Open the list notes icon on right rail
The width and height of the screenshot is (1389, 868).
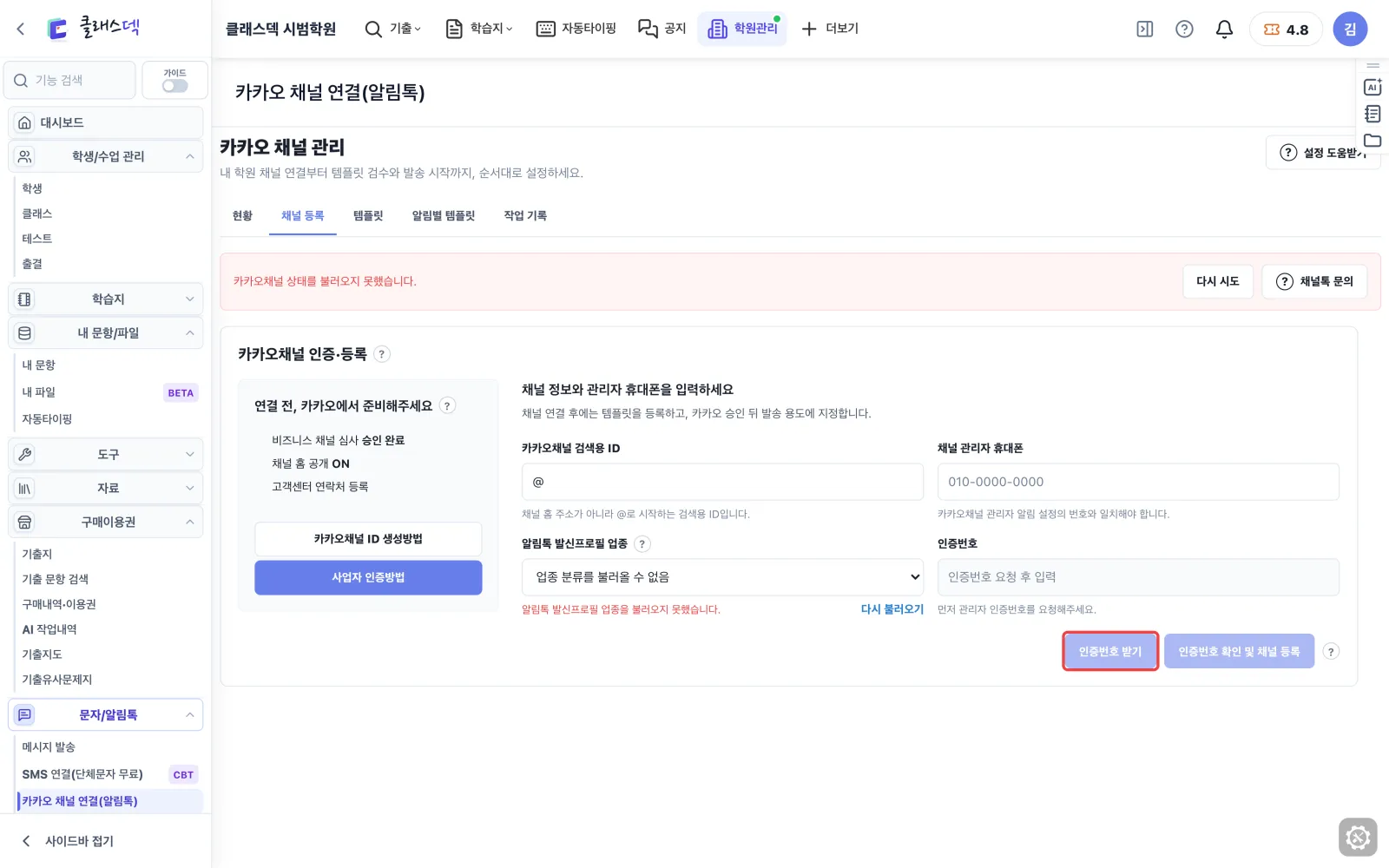(x=1373, y=114)
